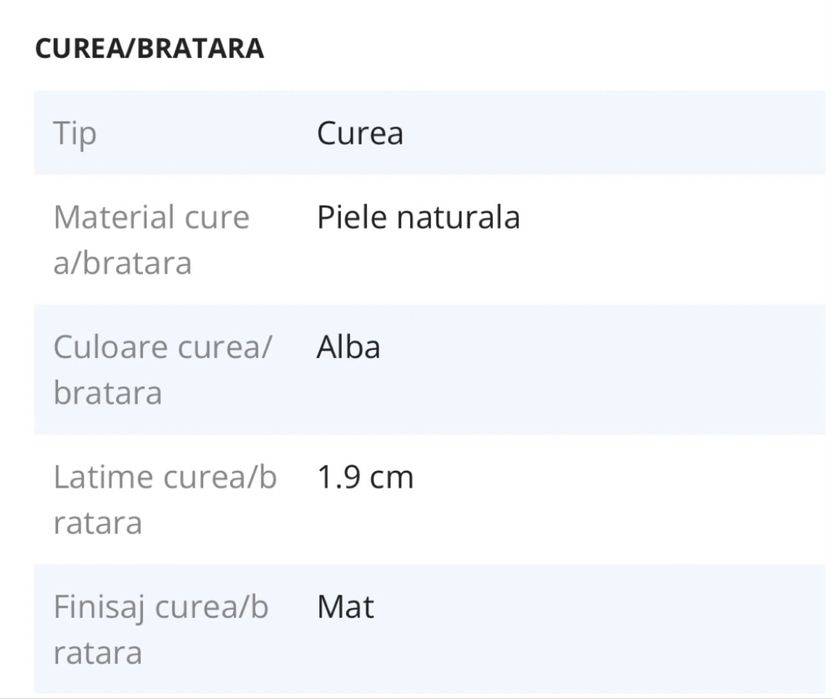Image resolution: width=833 pixels, height=699 pixels.
Task: Click the "Finisaj curea/bratara" label
Action: coord(161,630)
